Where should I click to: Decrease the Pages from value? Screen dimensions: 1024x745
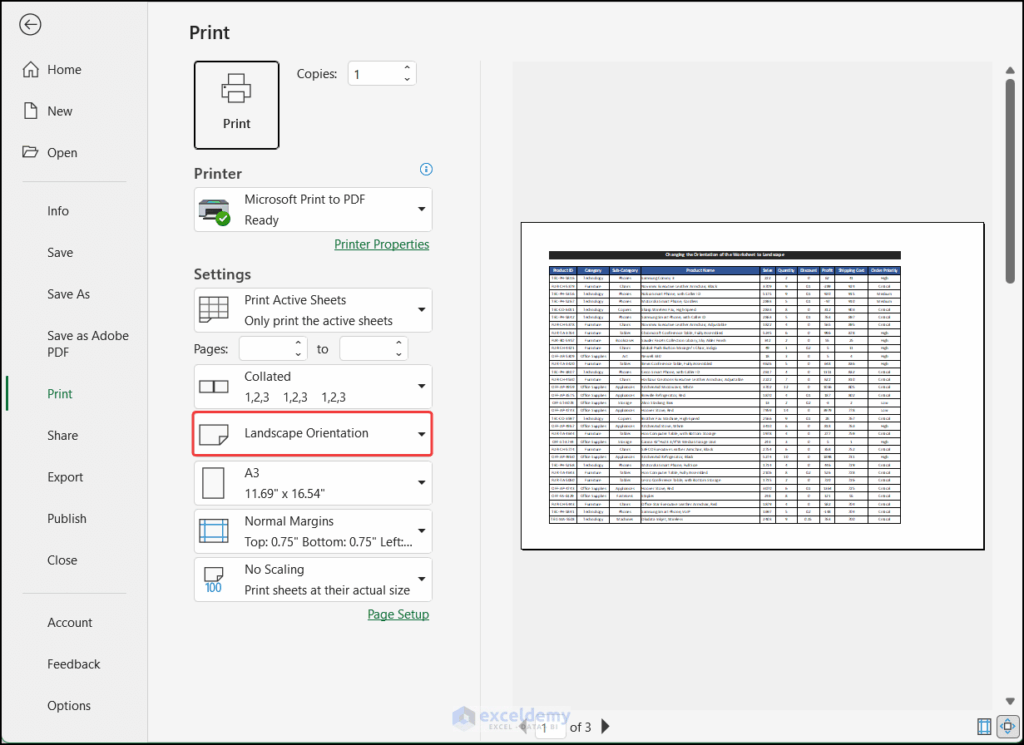click(x=298, y=355)
